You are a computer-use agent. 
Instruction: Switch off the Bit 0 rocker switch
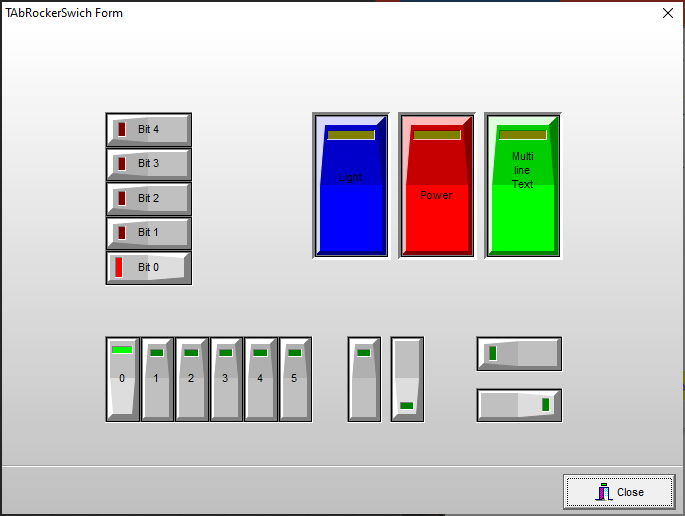149,268
